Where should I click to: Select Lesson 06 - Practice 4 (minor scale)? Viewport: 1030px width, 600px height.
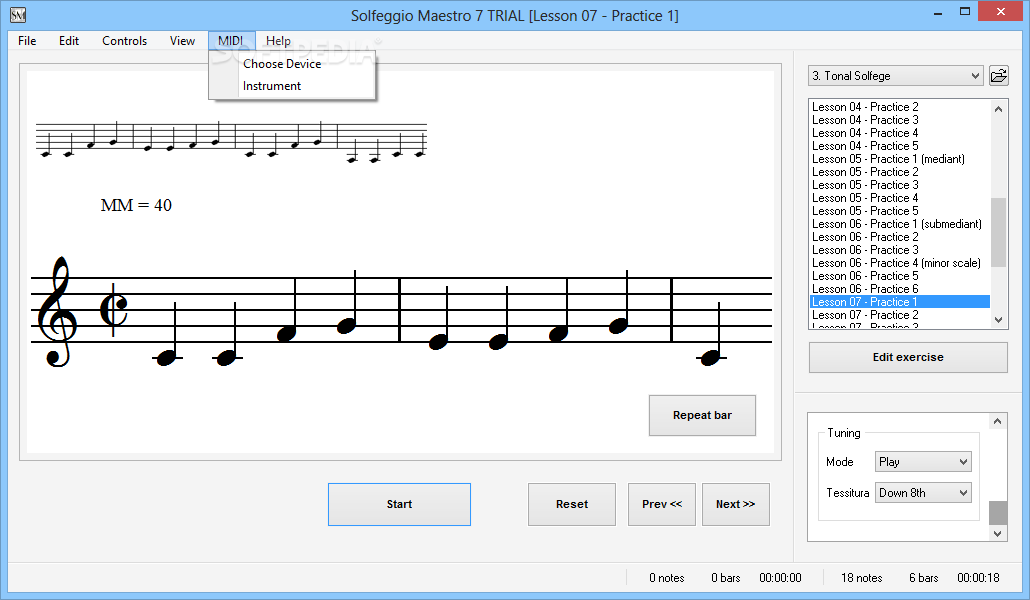tap(900, 263)
